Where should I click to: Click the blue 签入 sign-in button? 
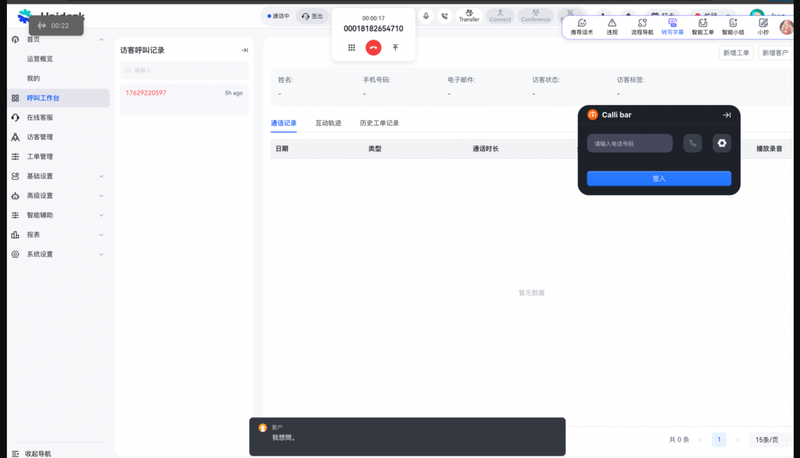click(x=659, y=178)
